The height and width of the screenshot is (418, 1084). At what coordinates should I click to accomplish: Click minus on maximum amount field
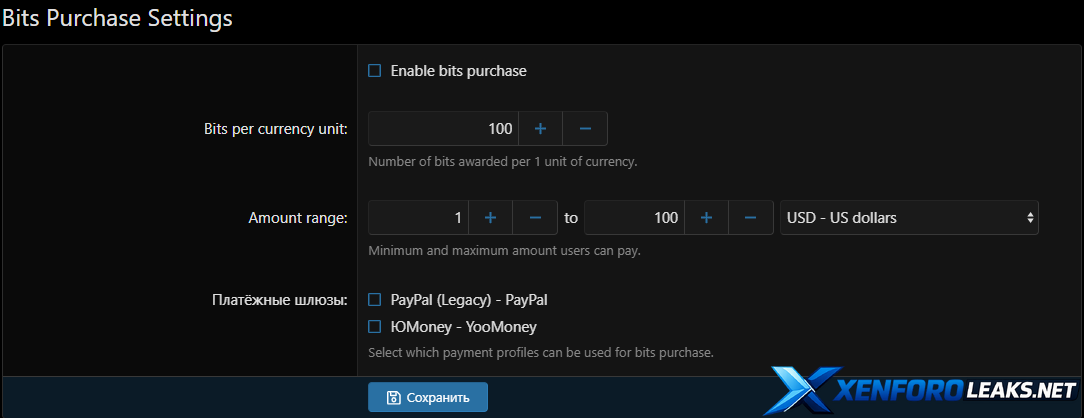[x=751, y=218]
